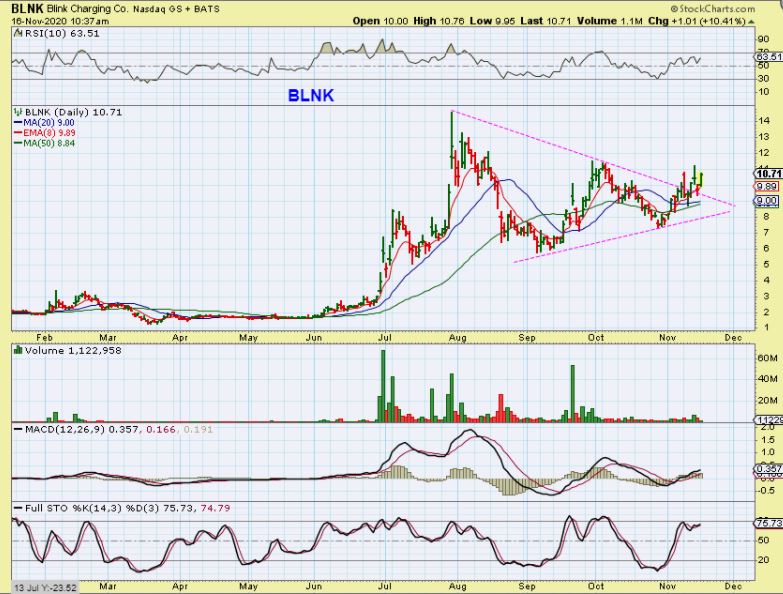Viewport: 783px width, 594px height.
Task: Click the Blink Charging Co. company name
Action: 88,9
